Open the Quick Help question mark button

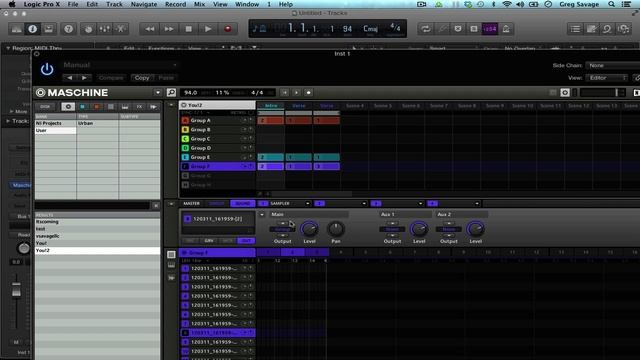(x=69, y=29)
